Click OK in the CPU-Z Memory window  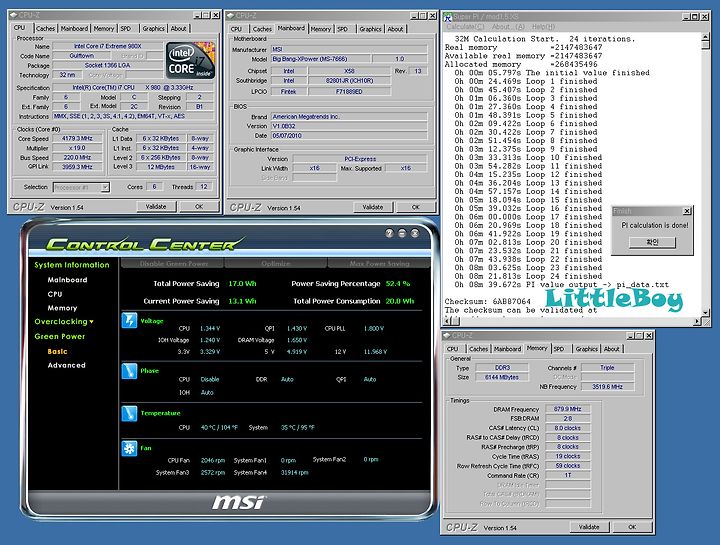coord(632,527)
